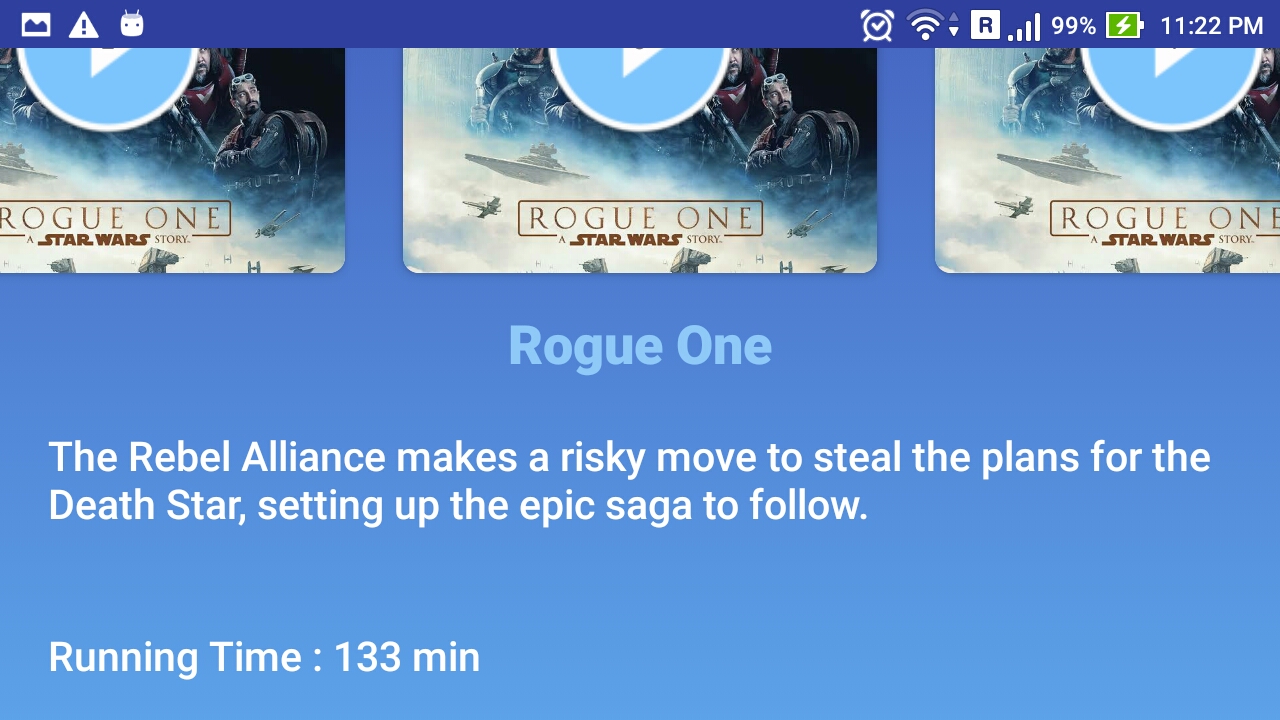Select the left Rogue One poster thumbnail
The width and height of the screenshot is (1280, 720).
tap(172, 160)
